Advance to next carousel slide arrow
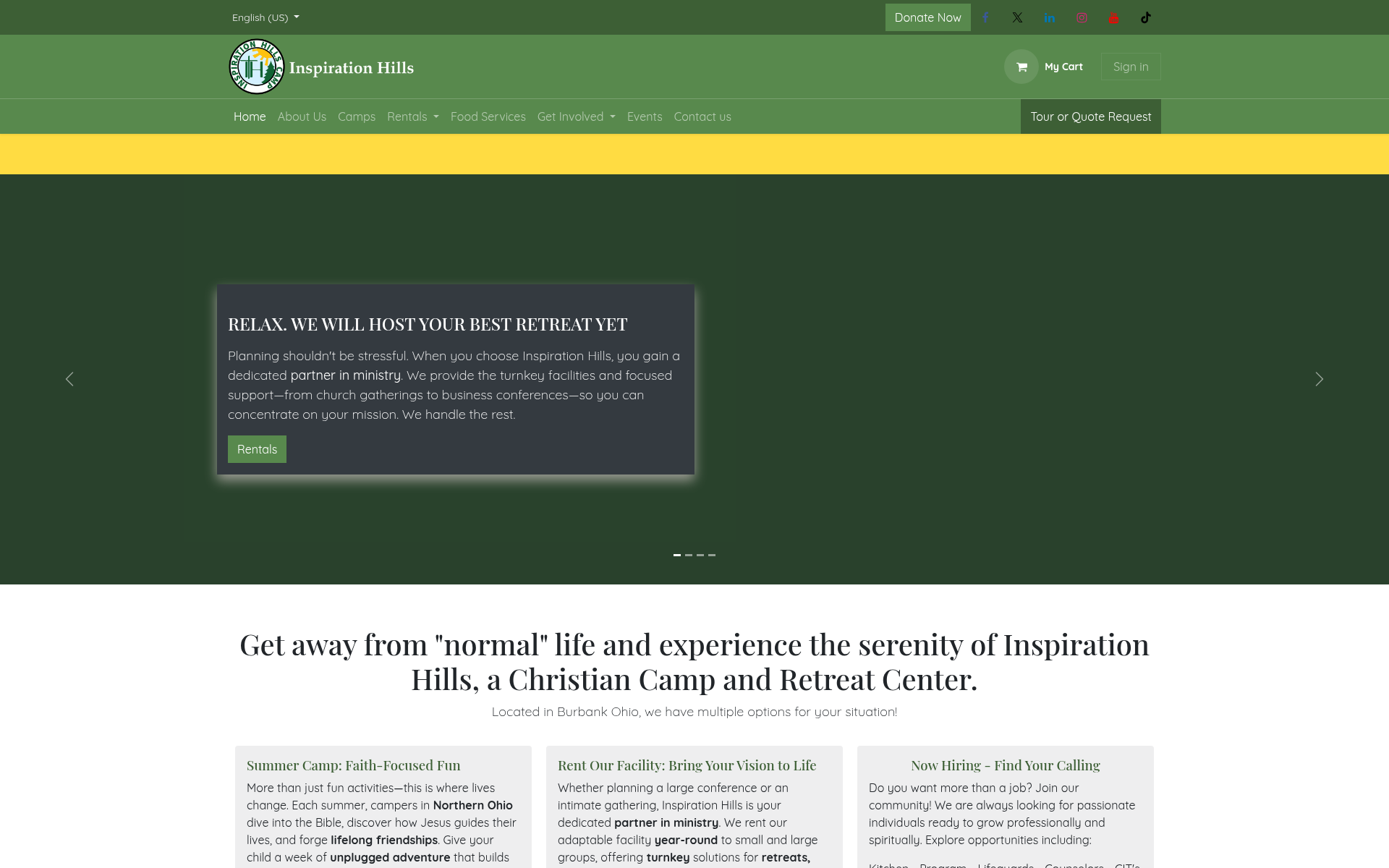 [x=1319, y=379]
